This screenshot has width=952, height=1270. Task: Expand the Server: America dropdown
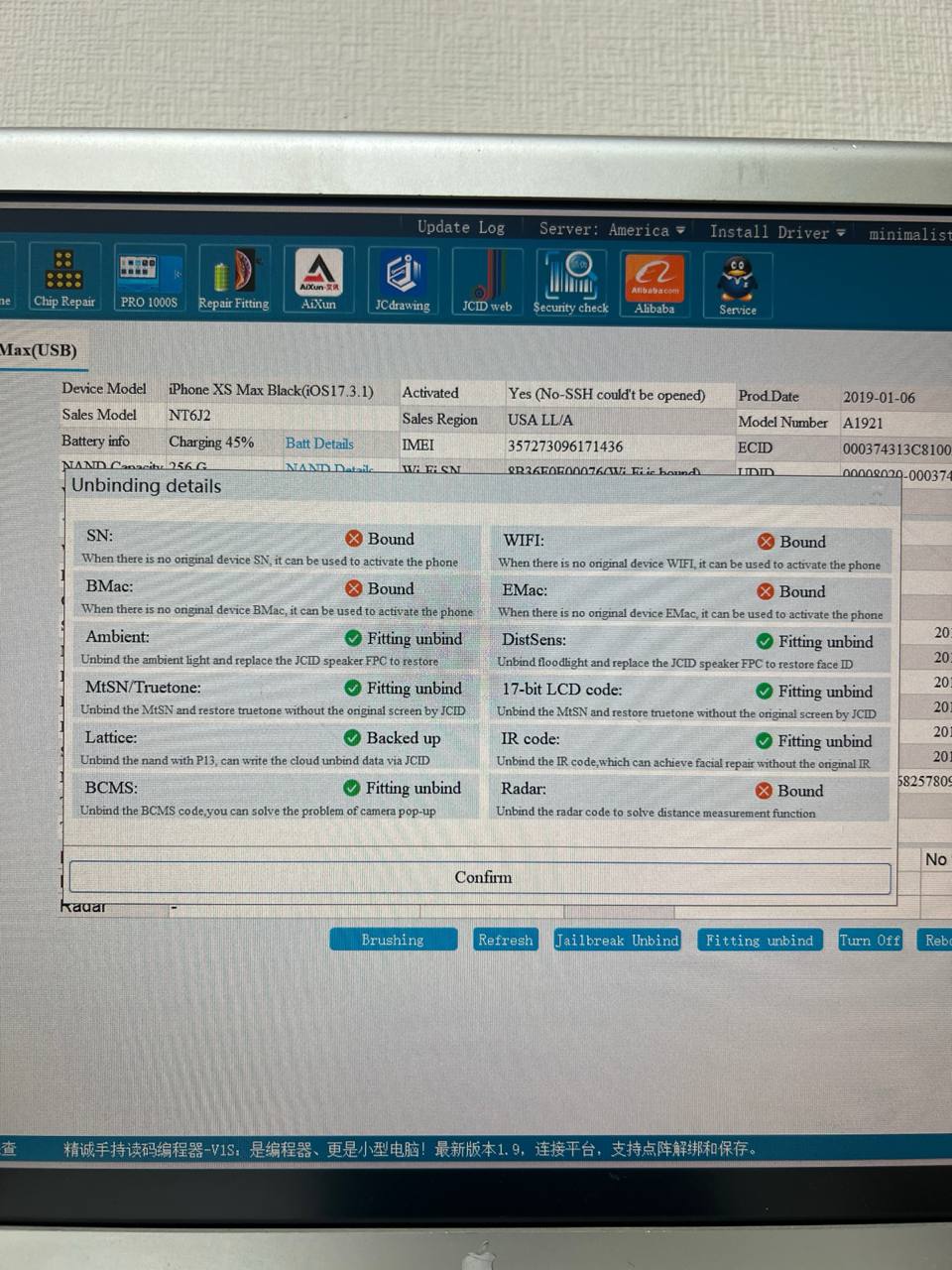(612, 229)
